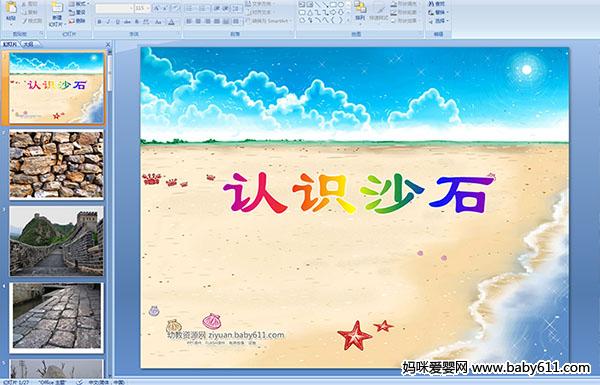Click the Find icon in Editing group
The width and height of the screenshot is (600, 385).
[437, 4]
